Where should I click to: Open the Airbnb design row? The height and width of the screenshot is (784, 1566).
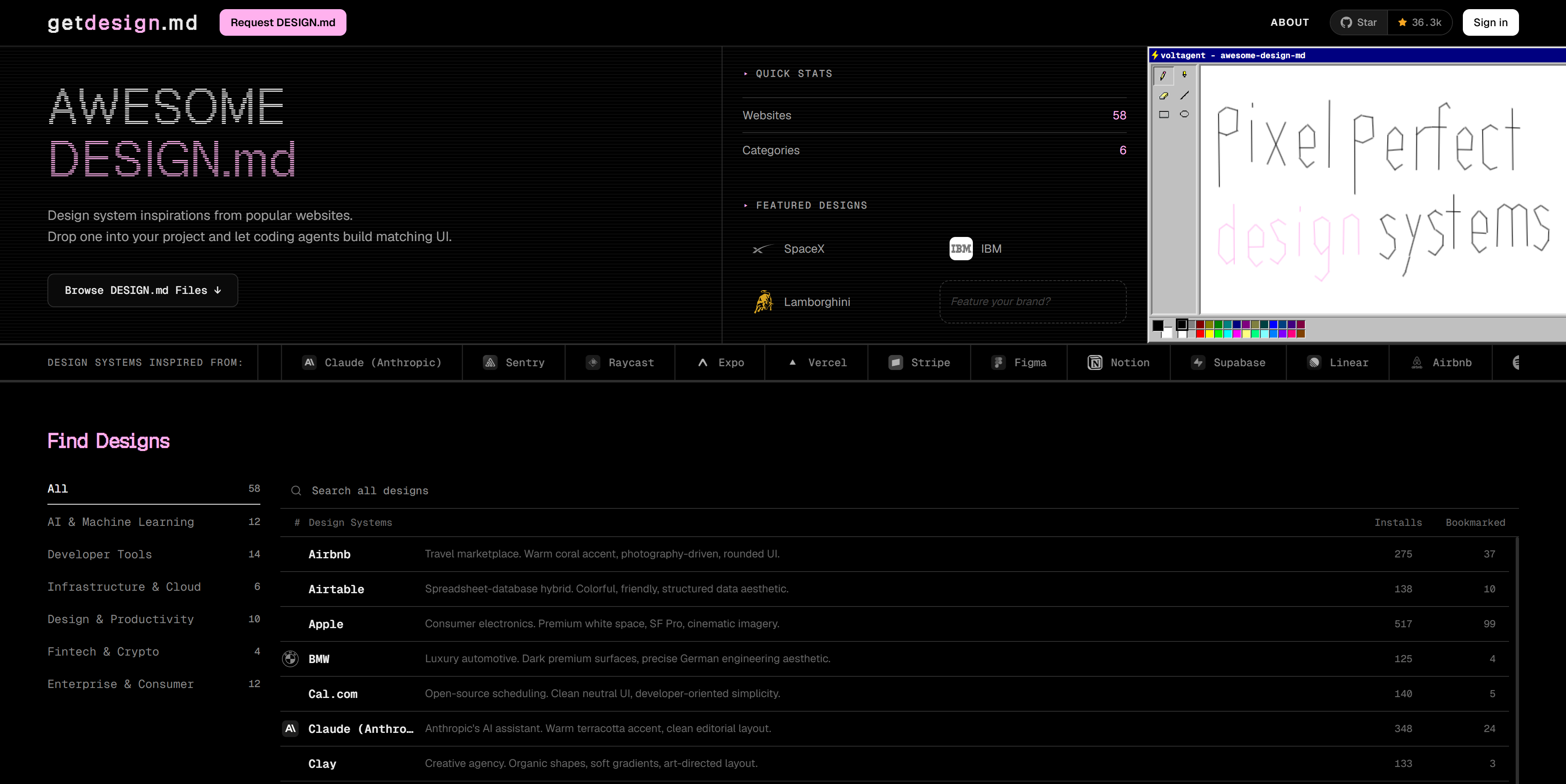(894, 554)
